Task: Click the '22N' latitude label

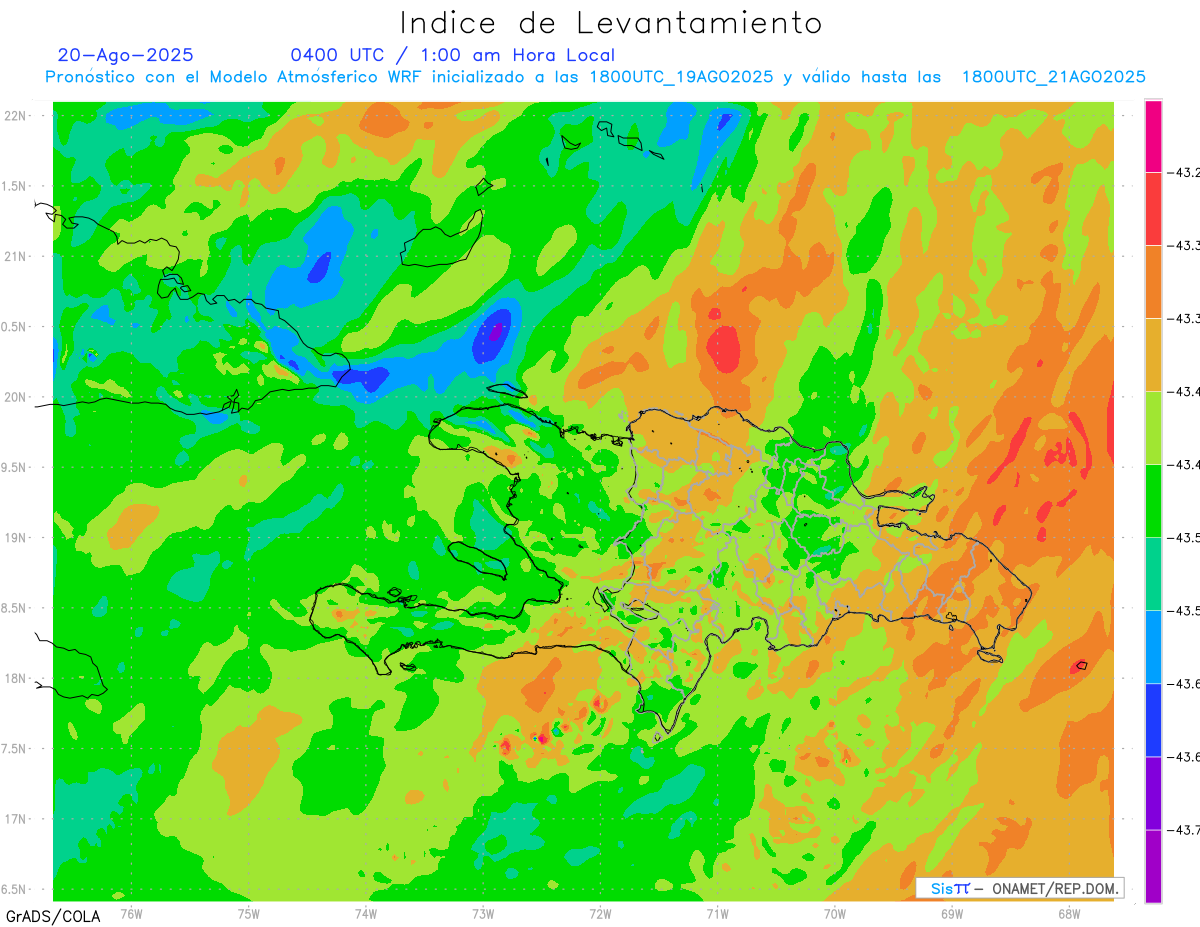Action: [16, 116]
